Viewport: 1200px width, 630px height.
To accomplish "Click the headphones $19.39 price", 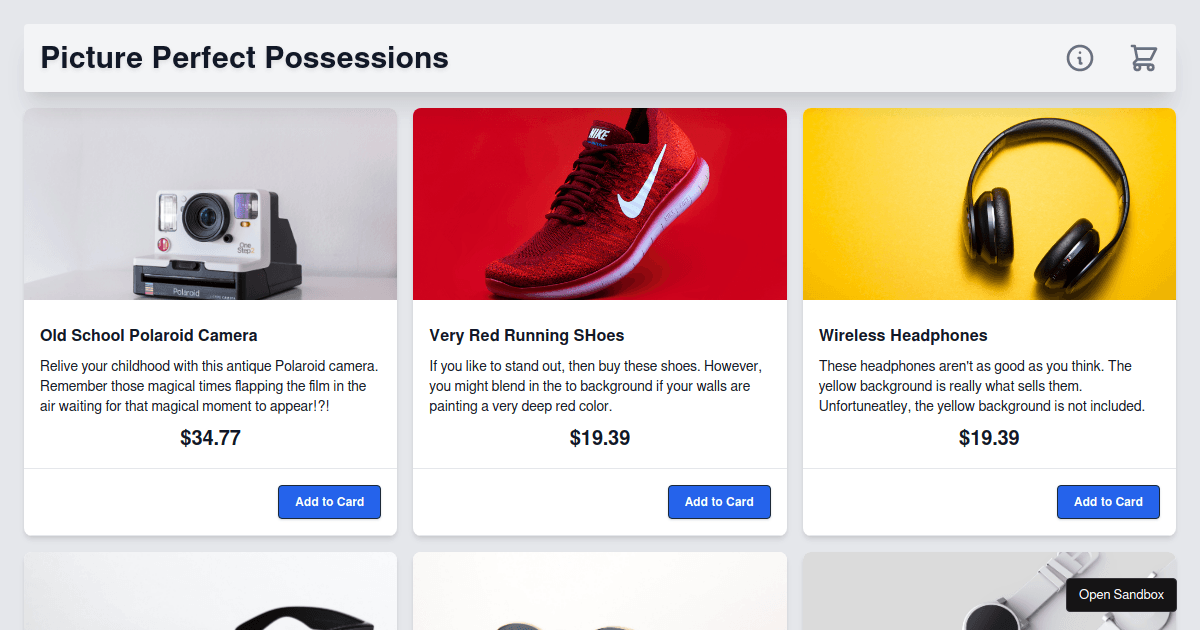I will (x=989, y=438).
